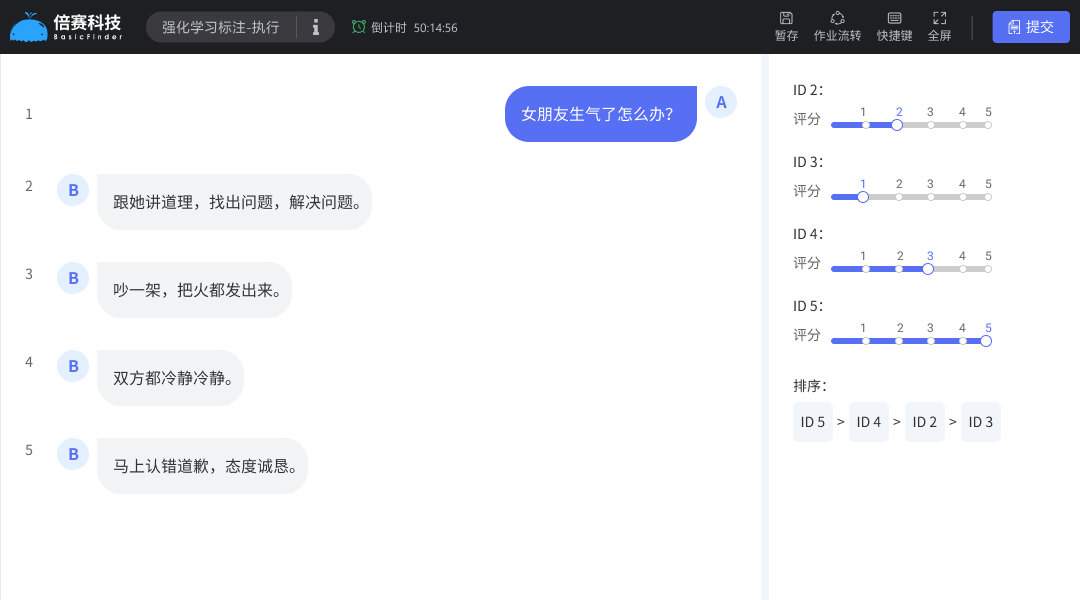Show 快捷键 keyboard shortcuts
This screenshot has height=600, width=1080.
pos(894,27)
